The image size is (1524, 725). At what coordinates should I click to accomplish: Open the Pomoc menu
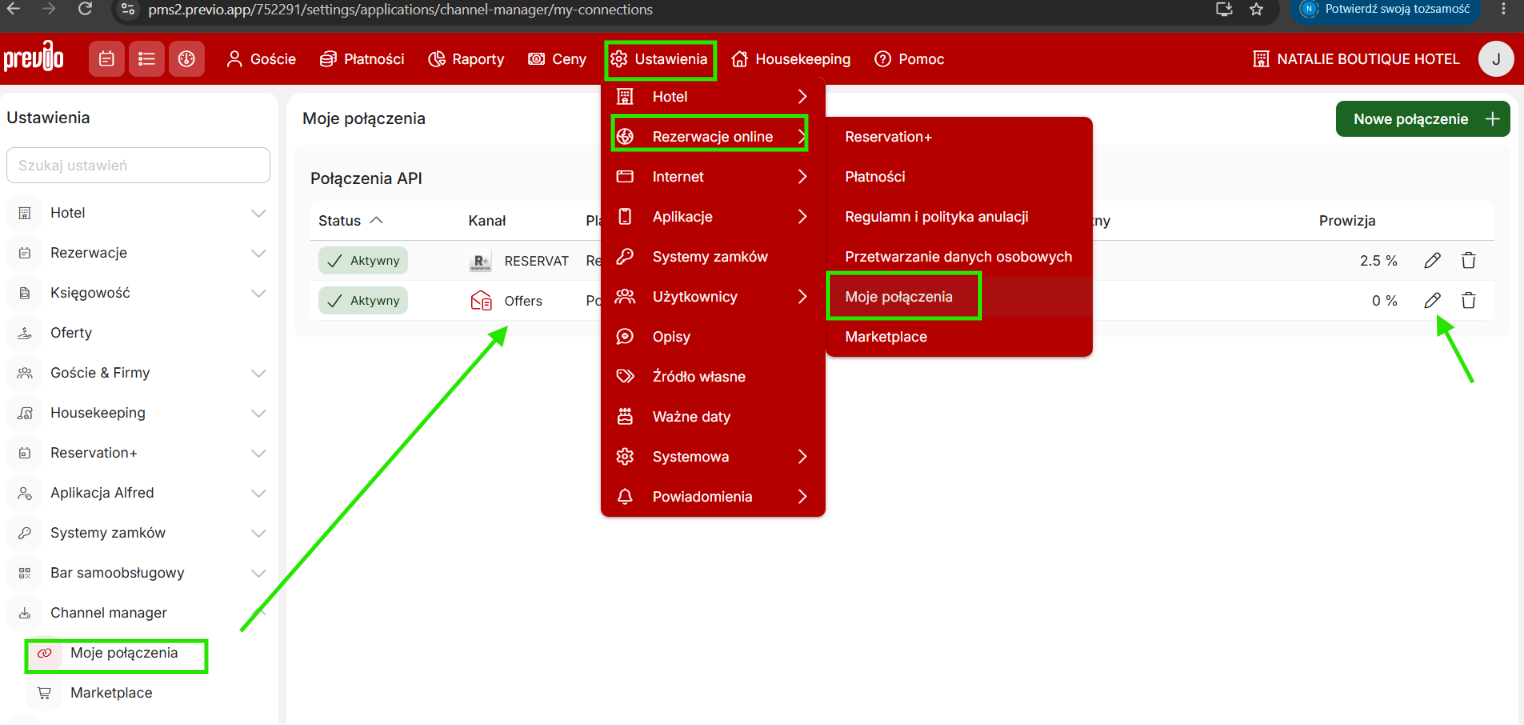pyautogui.click(x=909, y=59)
